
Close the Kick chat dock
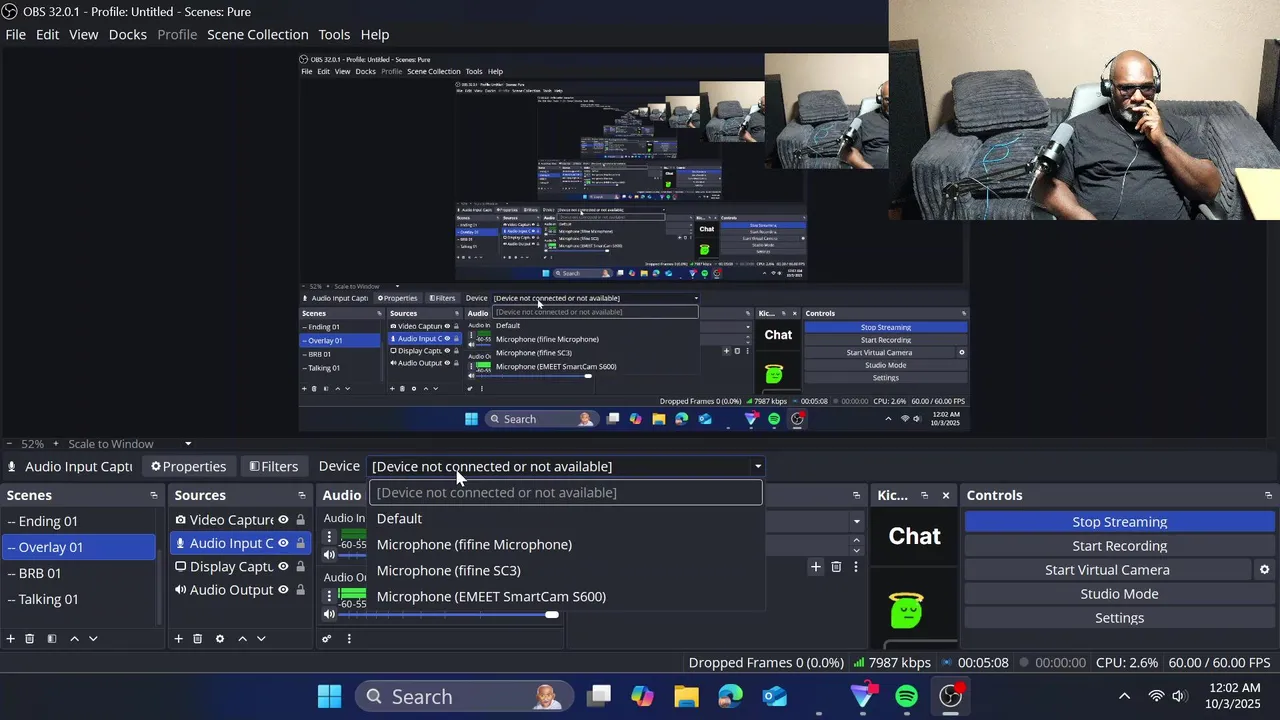tap(946, 495)
